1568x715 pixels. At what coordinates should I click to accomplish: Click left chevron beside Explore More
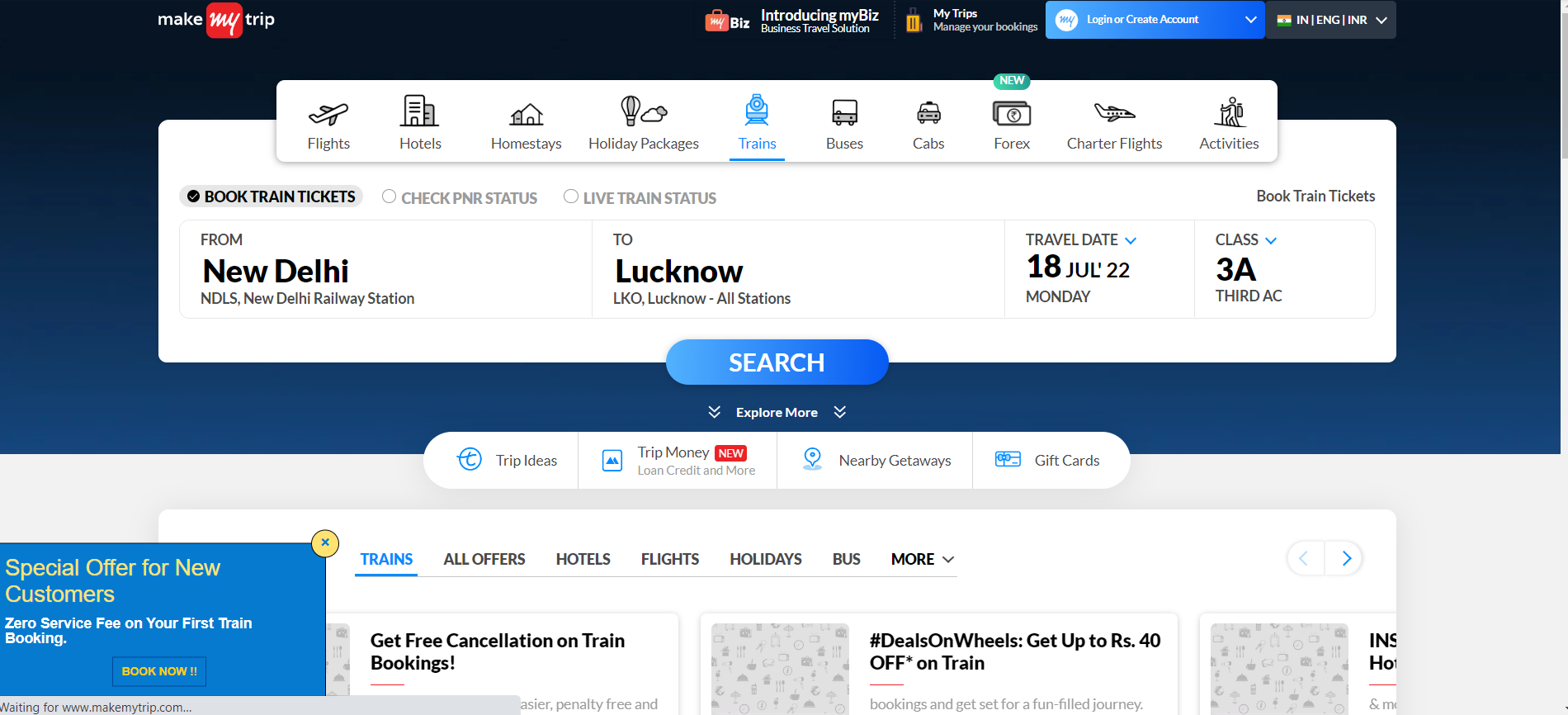715,412
